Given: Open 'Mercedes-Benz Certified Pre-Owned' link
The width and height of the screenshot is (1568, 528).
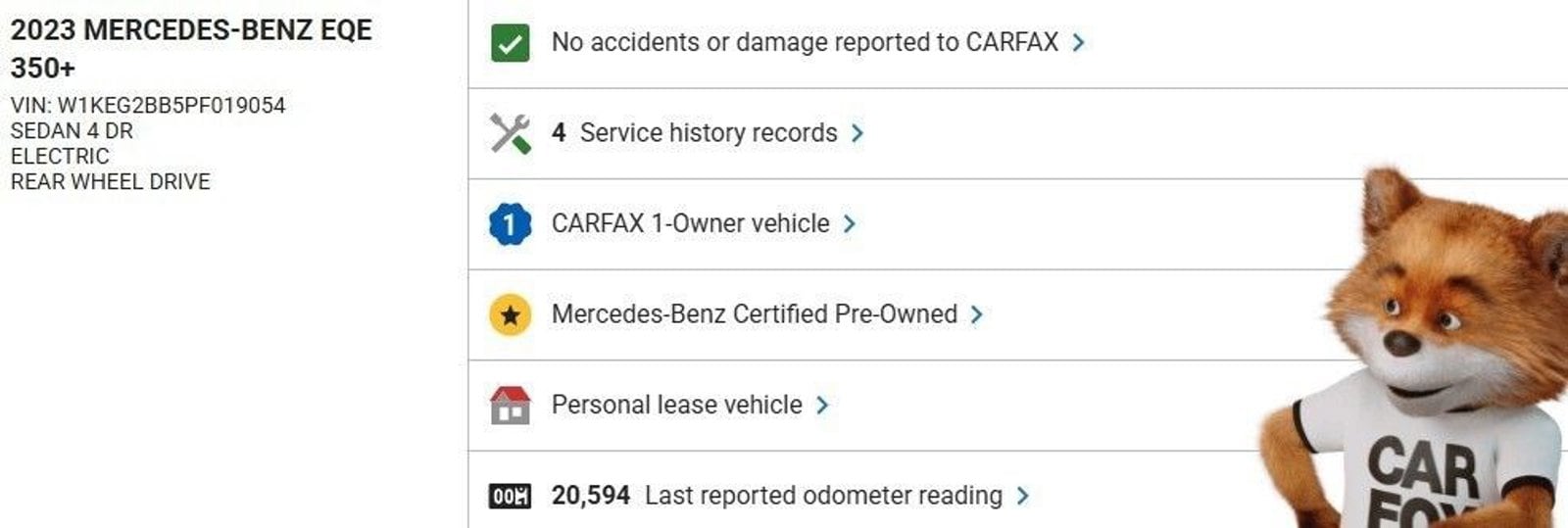Looking at the screenshot, I should 754,314.
